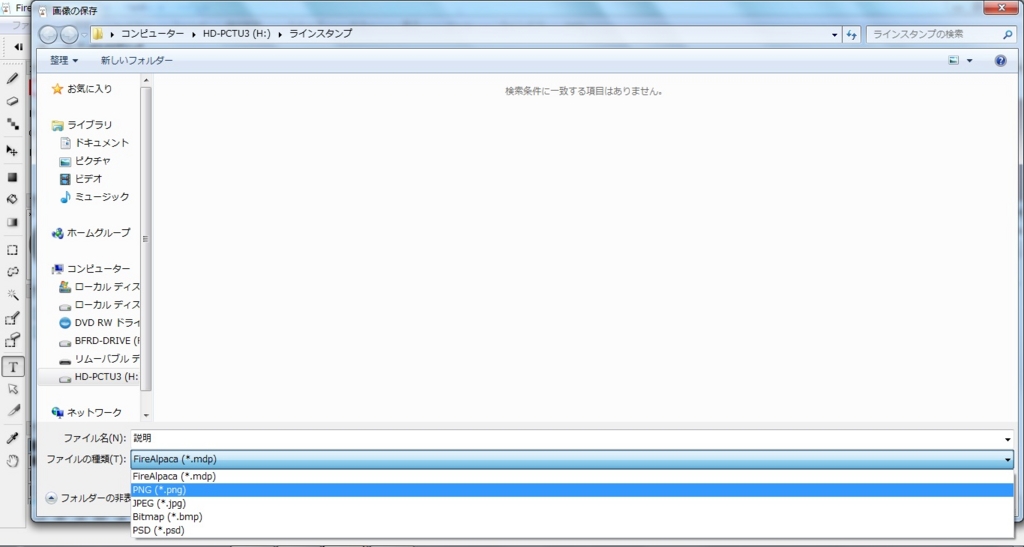Image resolution: width=1024 pixels, height=547 pixels.
Task: Click the navigation pane scroll down arrow
Action: (146, 415)
